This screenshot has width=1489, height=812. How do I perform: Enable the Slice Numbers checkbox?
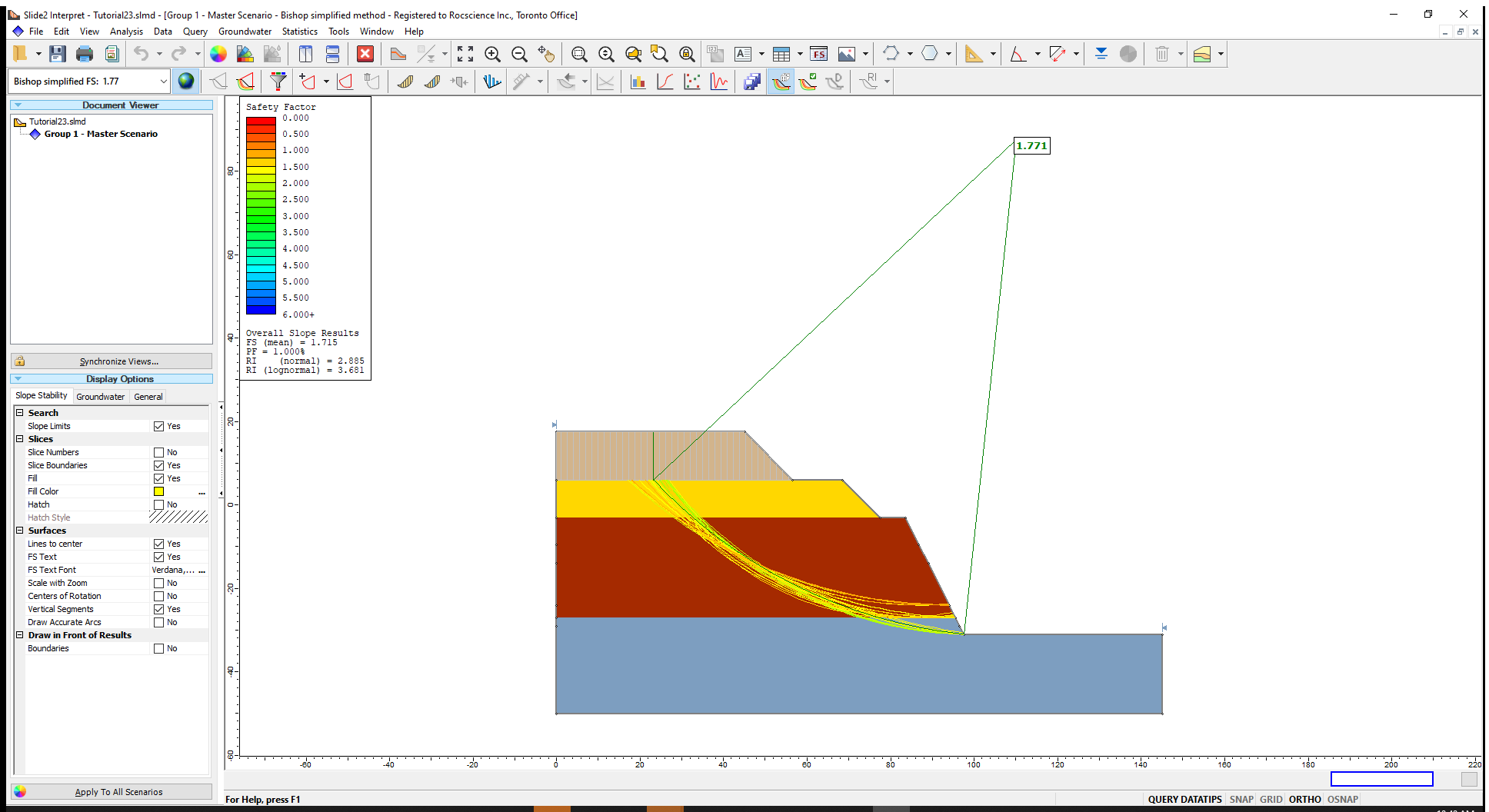tap(158, 452)
